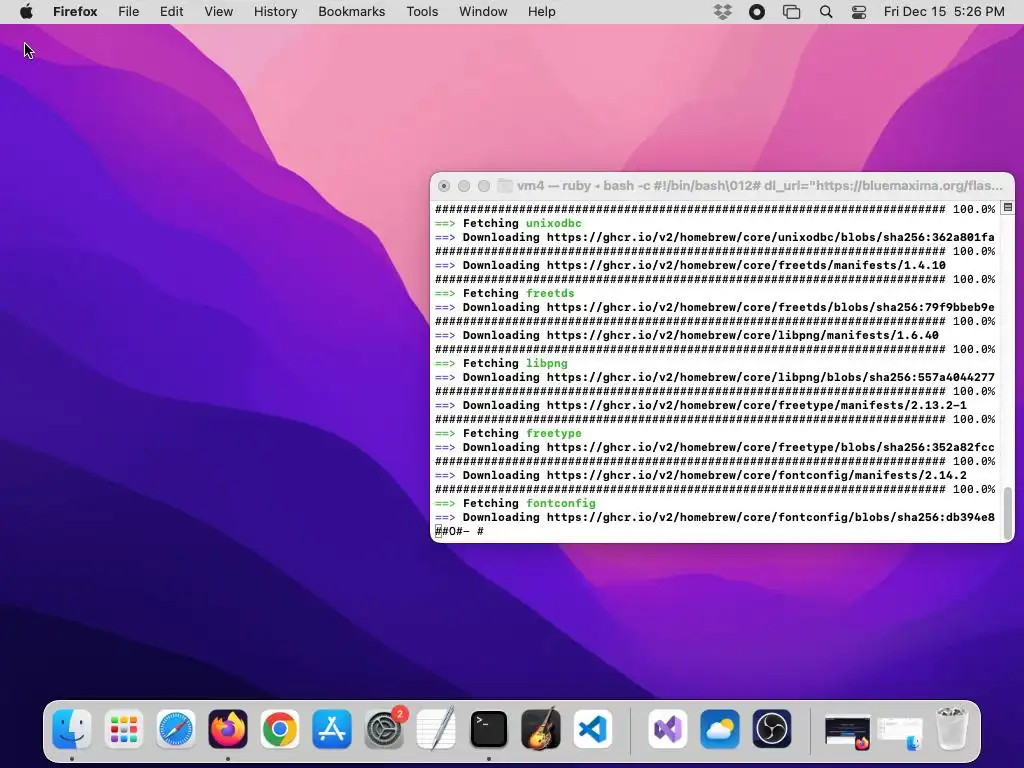Launch Google Chrome from the Dock

click(280, 729)
